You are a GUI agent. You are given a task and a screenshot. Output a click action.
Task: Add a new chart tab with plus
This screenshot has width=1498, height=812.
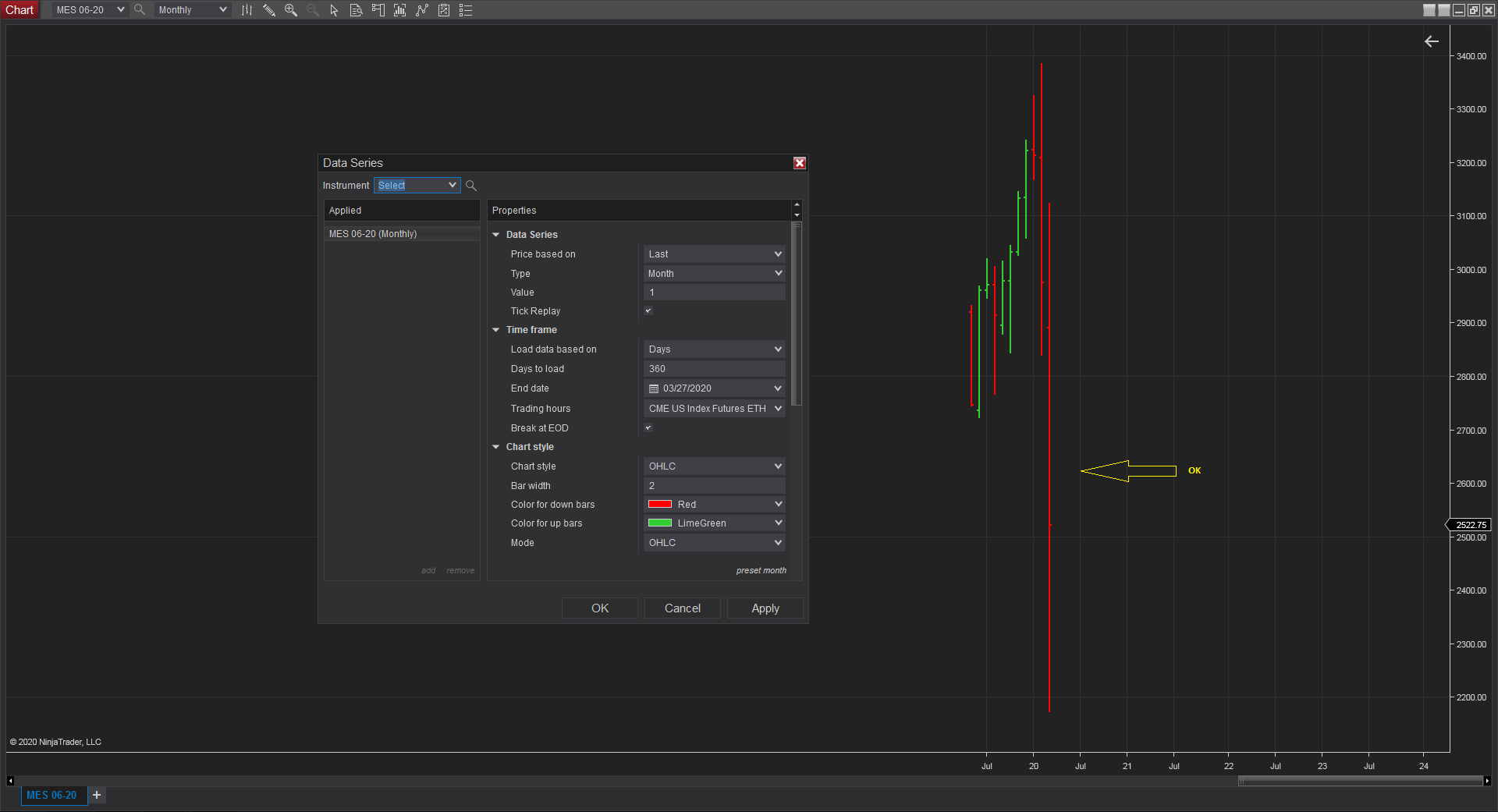97,796
